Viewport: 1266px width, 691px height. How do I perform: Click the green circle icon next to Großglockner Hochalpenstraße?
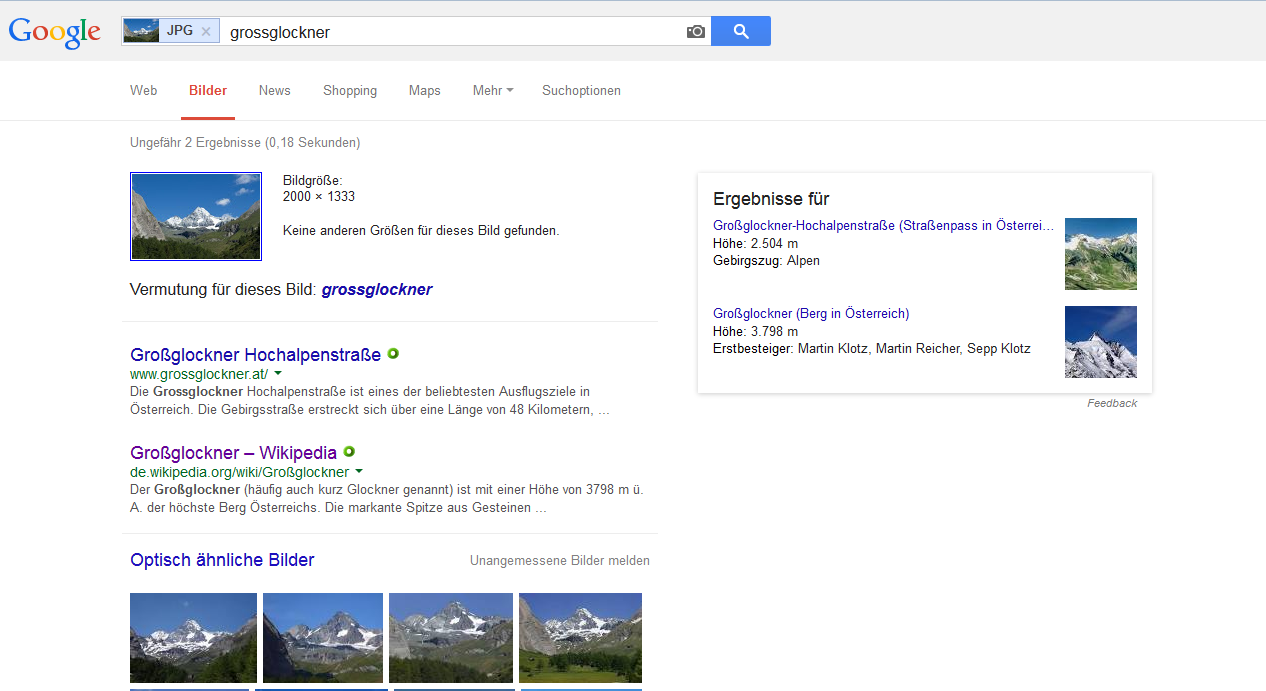click(x=393, y=354)
